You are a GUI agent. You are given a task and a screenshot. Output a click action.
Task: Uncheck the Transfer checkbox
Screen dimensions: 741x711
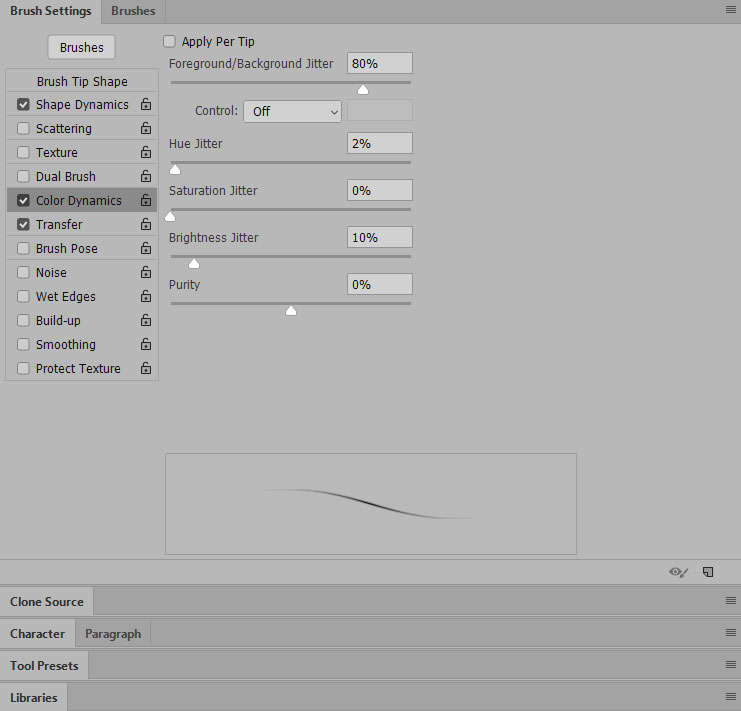click(23, 224)
